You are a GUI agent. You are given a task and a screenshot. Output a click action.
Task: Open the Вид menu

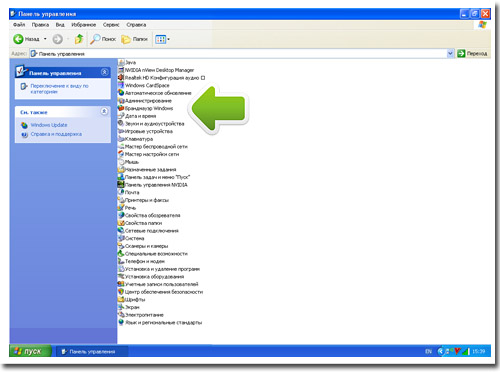(60, 25)
